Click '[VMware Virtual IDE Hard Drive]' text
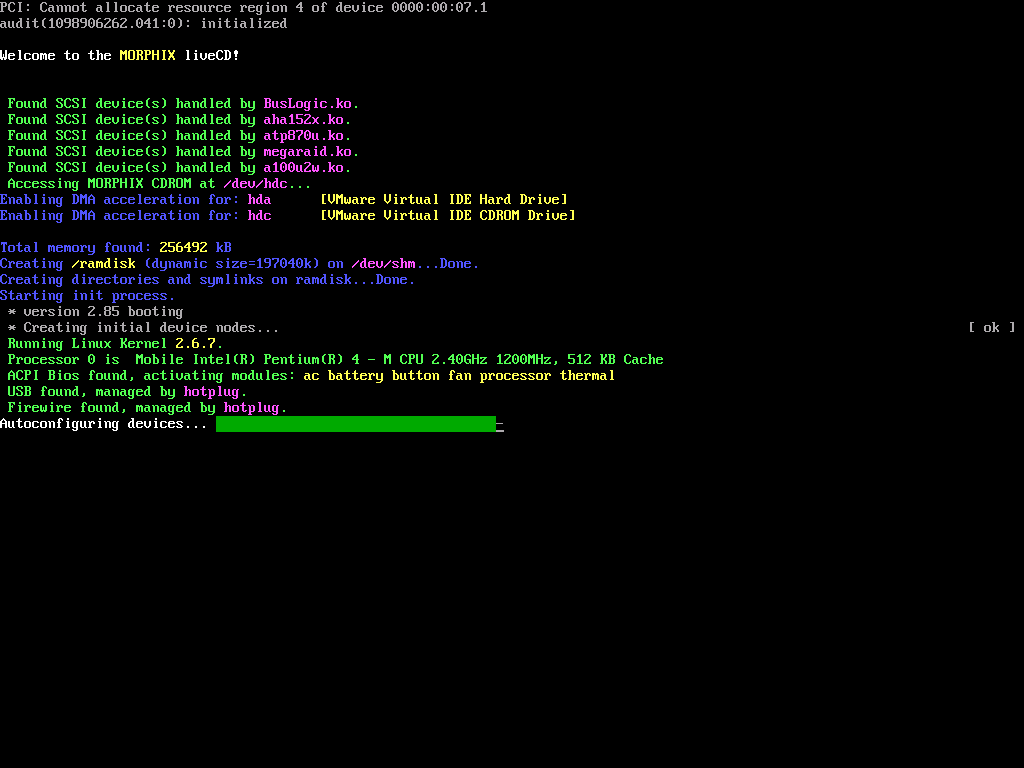 tap(443, 200)
